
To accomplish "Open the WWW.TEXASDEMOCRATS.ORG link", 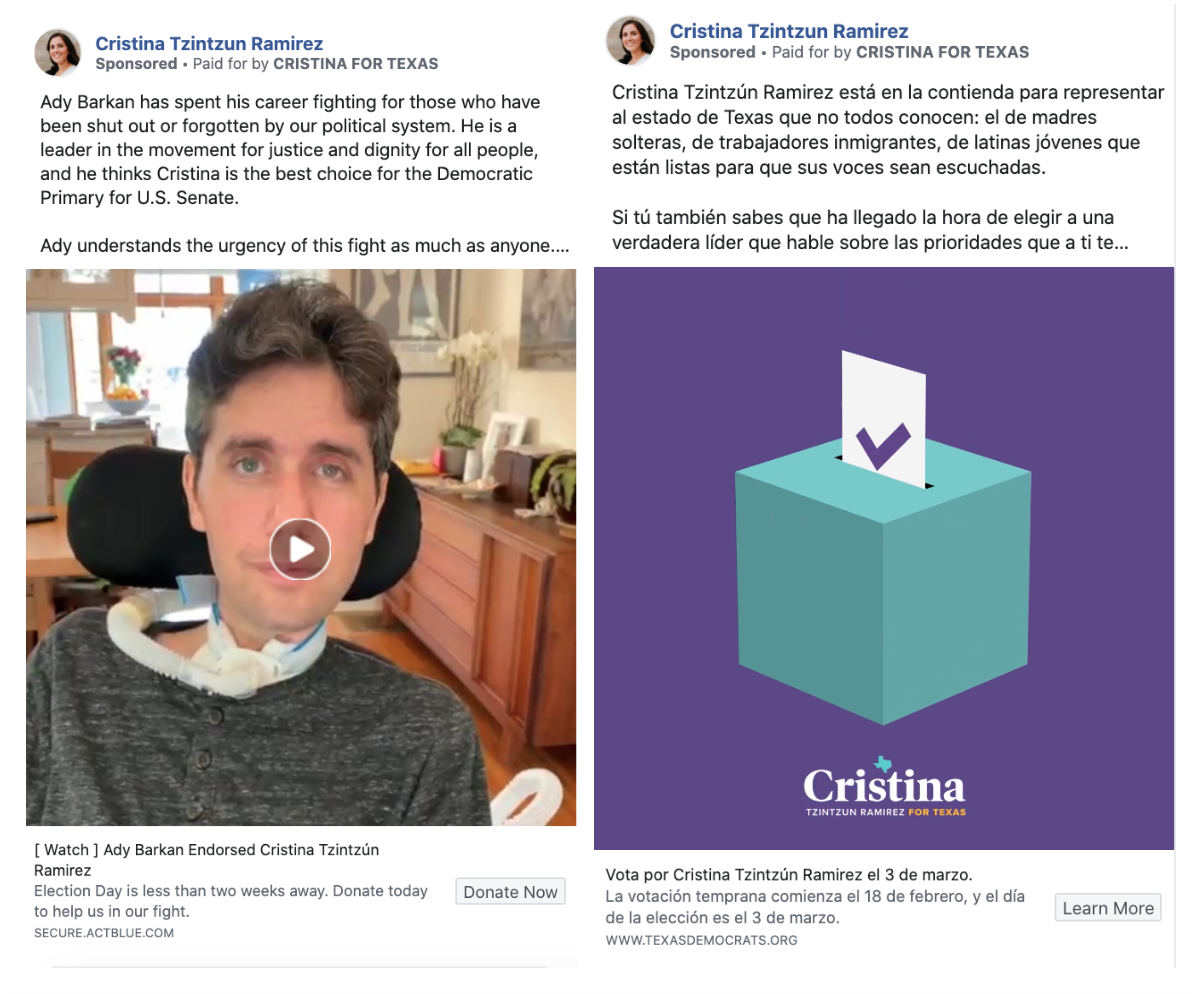I will [702, 940].
